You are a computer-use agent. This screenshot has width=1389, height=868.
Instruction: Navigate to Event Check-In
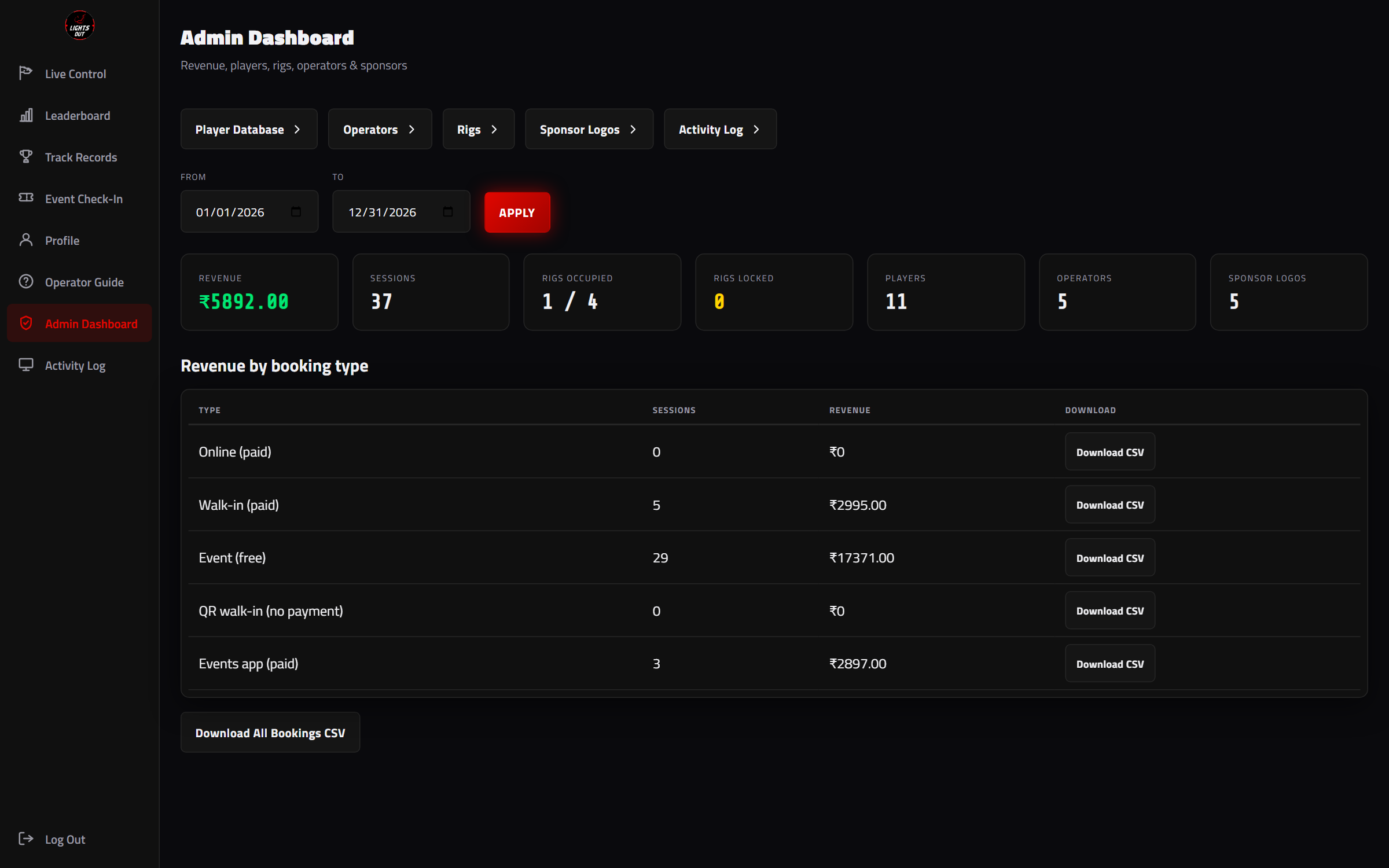[x=79, y=199]
